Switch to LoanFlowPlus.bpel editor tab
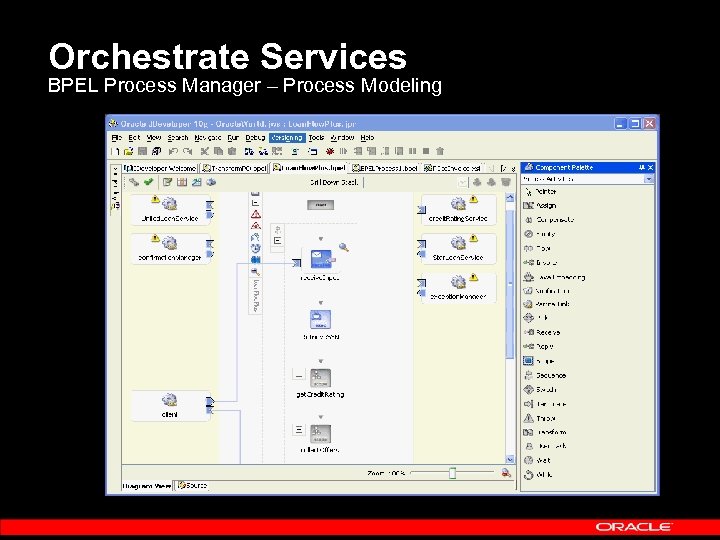Image resolution: width=720 pixels, height=540 pixels. pyautogui.click(x=309, y=168)
